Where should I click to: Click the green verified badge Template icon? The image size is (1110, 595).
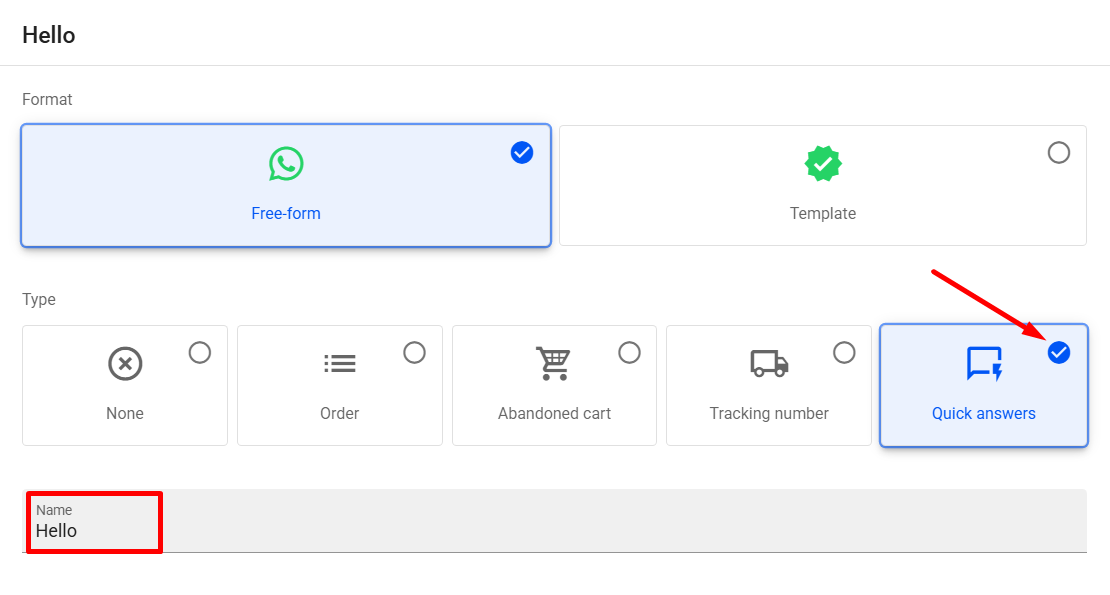tap(822, 164)
